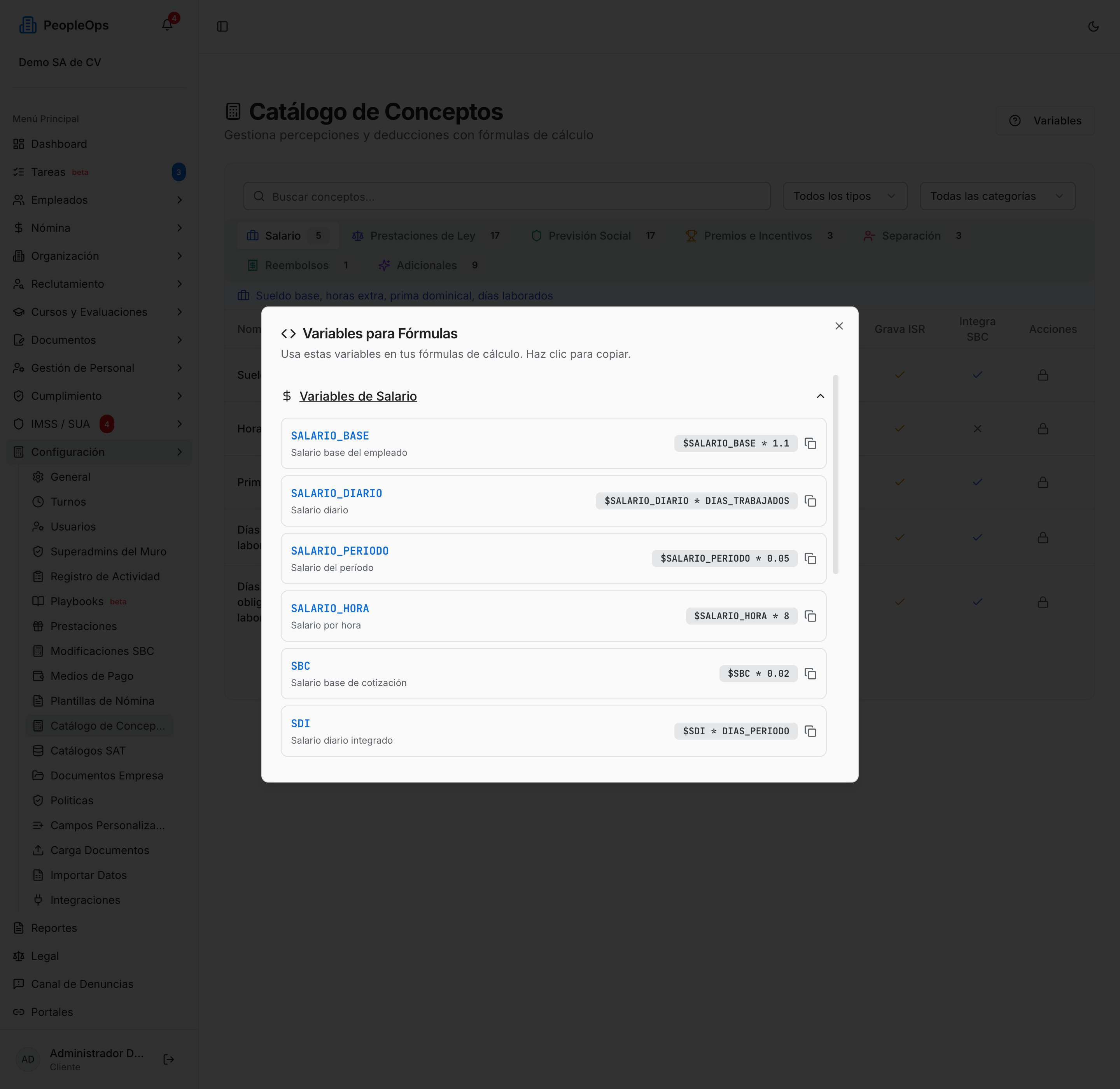Open the Todos los tipos dropdown

coord(845,196)
